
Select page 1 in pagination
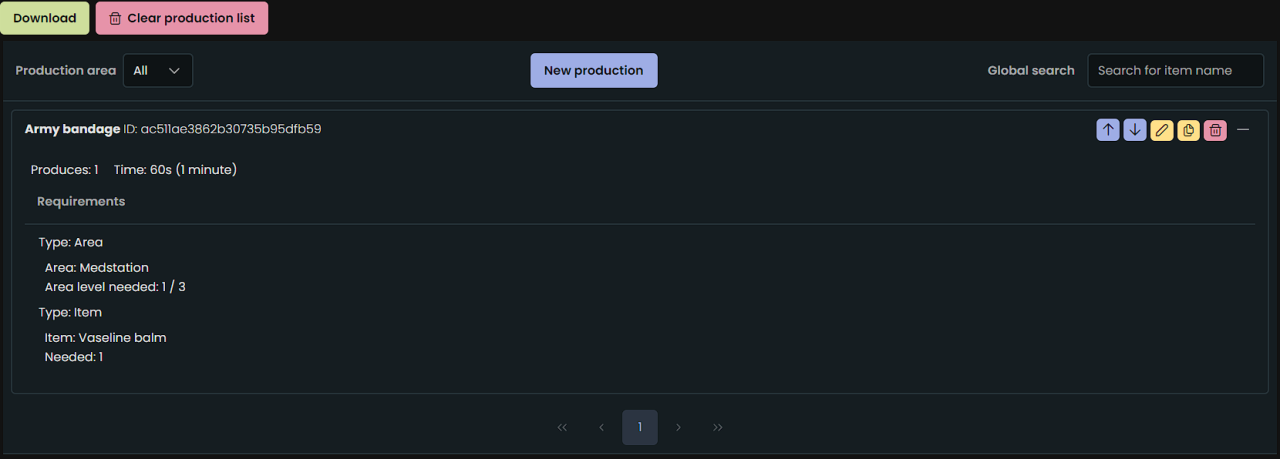click(640, 427)
